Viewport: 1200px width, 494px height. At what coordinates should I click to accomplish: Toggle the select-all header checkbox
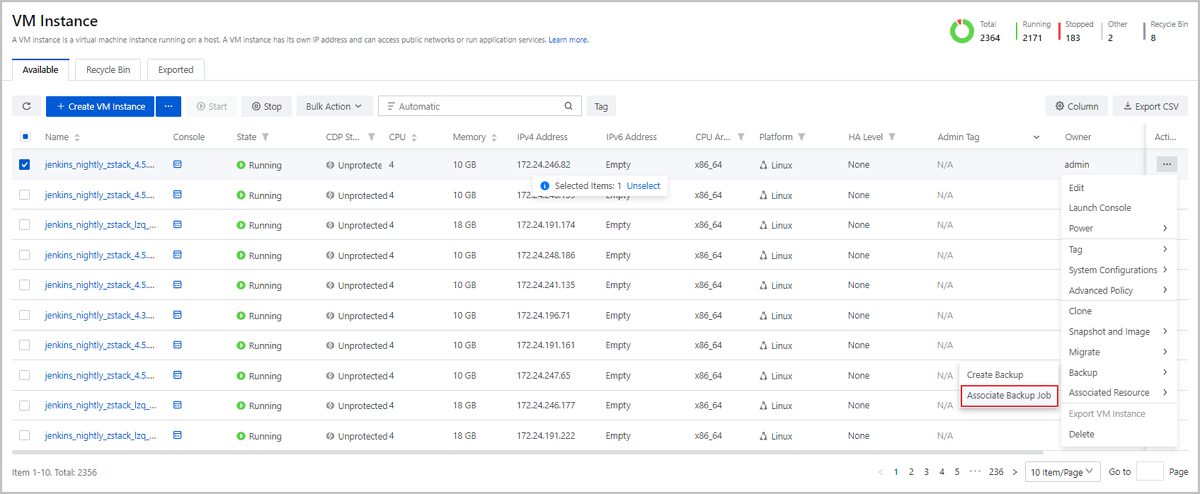[25, 137]
